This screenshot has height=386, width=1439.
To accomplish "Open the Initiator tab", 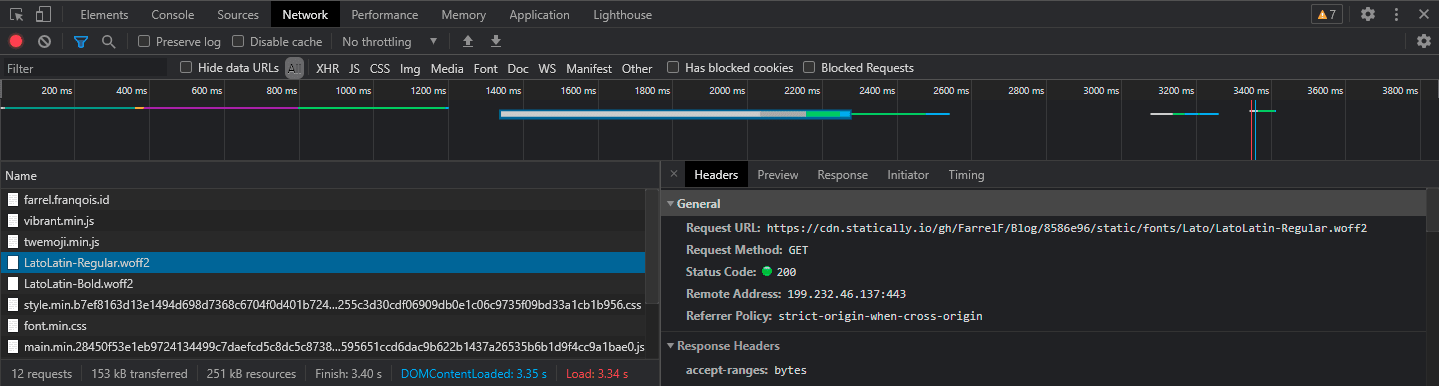I will [x=908, y=175].
